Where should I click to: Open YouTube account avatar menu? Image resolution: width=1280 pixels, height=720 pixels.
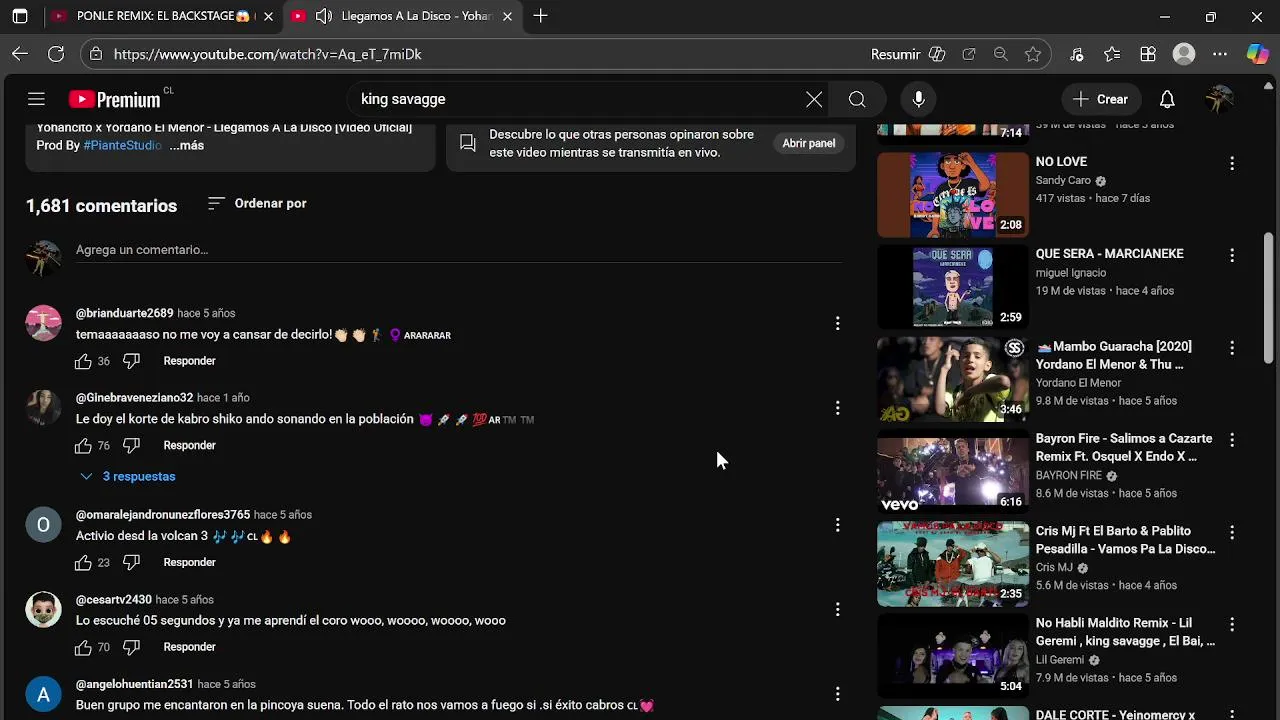pos(1219,99)
